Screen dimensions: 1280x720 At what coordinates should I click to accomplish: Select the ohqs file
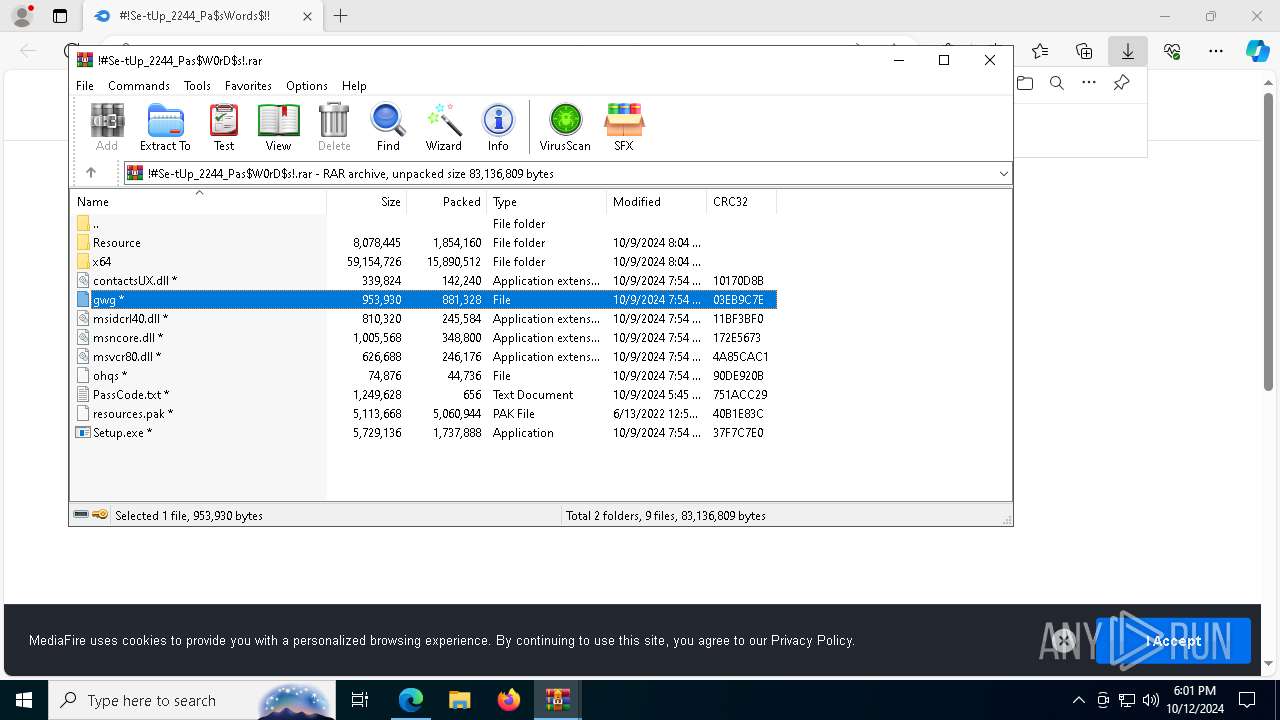click(425, 376)
